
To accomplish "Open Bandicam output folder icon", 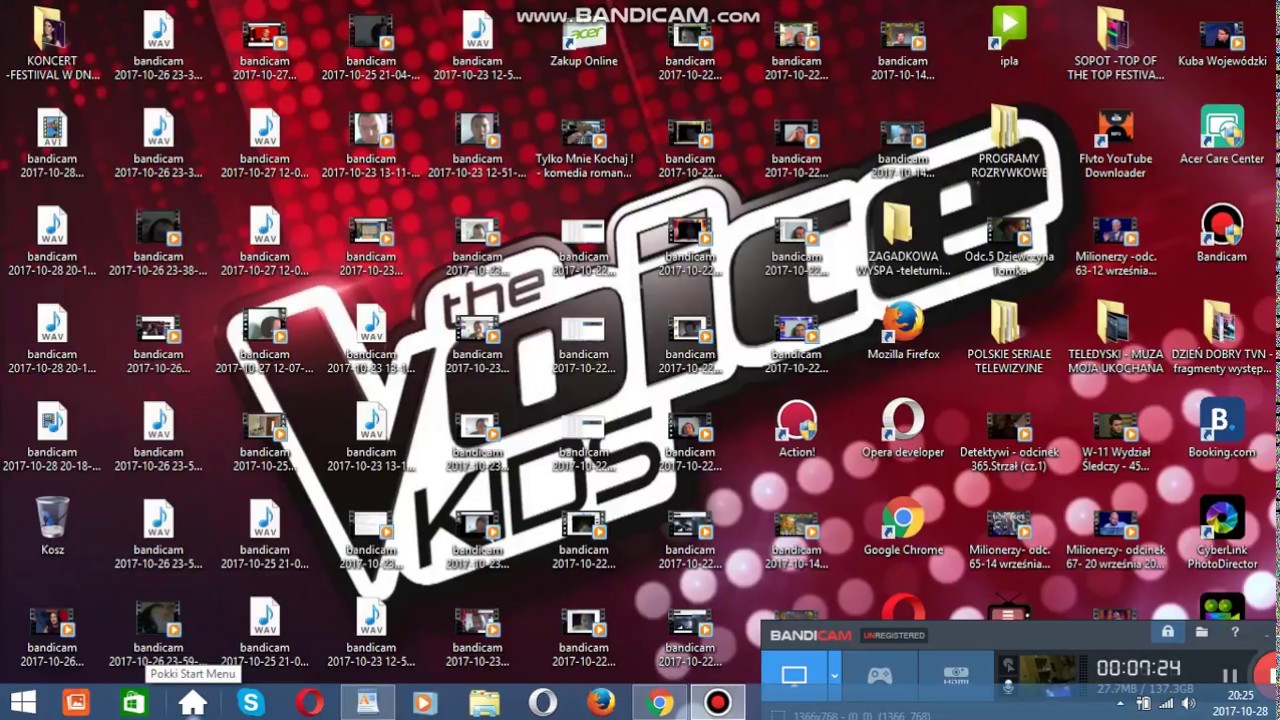I will pyautogui.click(x=1202, y=632).
